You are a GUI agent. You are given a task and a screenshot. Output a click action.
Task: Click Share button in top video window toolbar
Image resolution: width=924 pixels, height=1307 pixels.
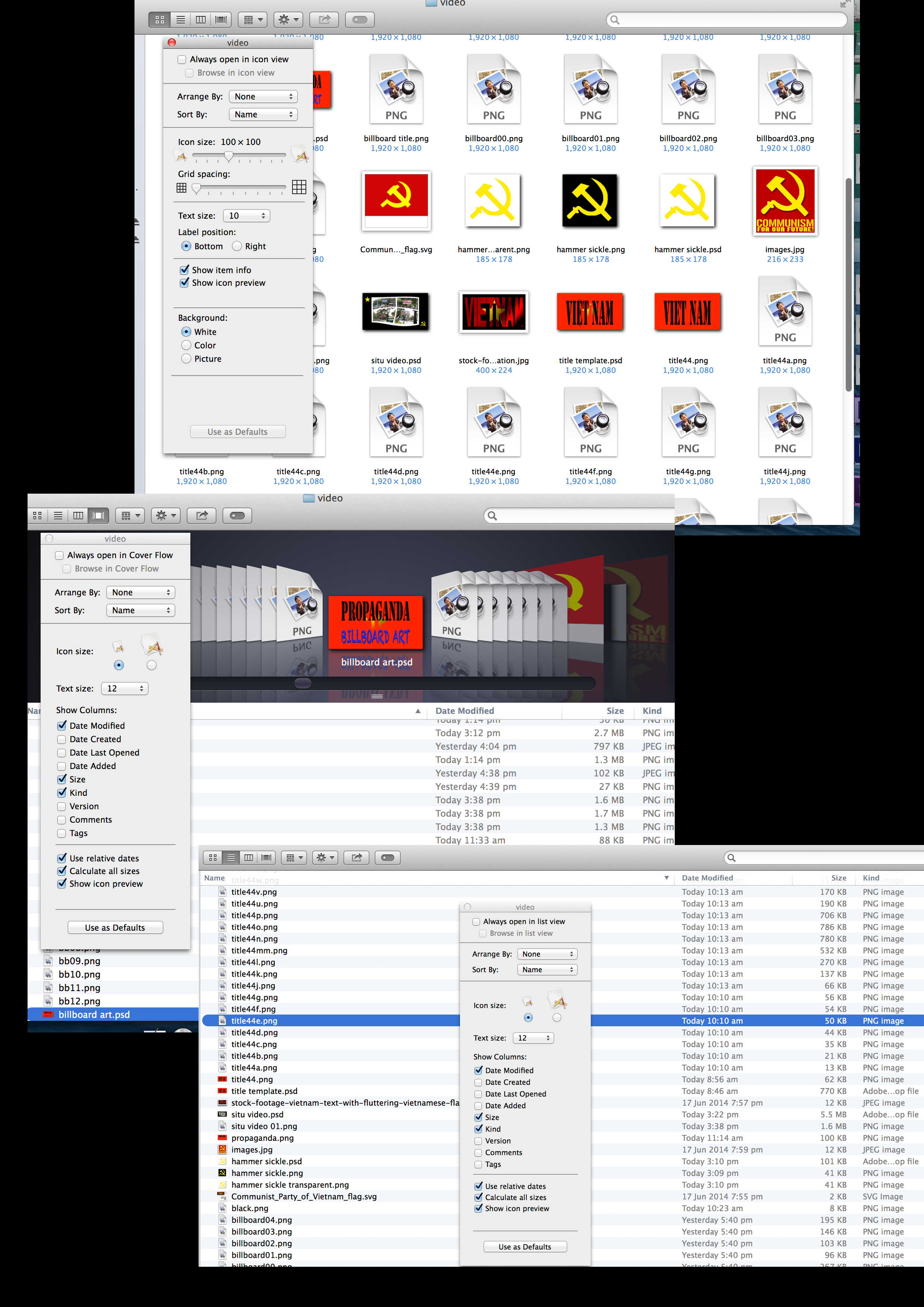(325, 20)
